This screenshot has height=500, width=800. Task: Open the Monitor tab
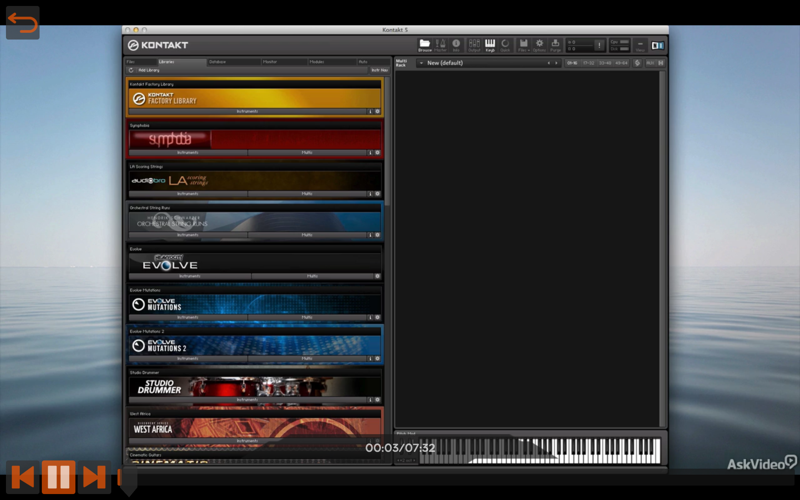click(284, 62)
